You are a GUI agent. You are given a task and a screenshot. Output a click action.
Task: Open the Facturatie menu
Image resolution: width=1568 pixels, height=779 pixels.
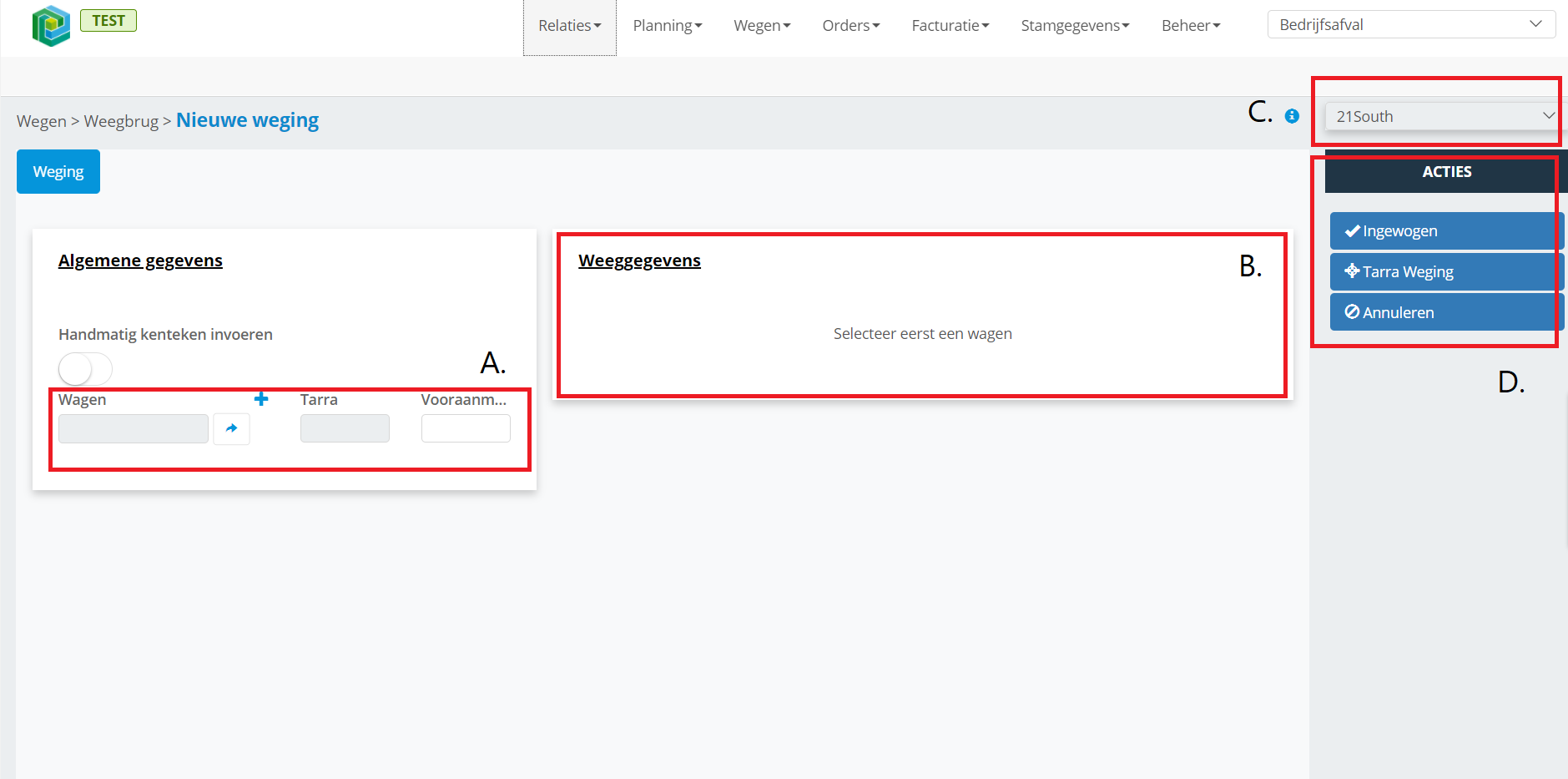coord(950,26)
